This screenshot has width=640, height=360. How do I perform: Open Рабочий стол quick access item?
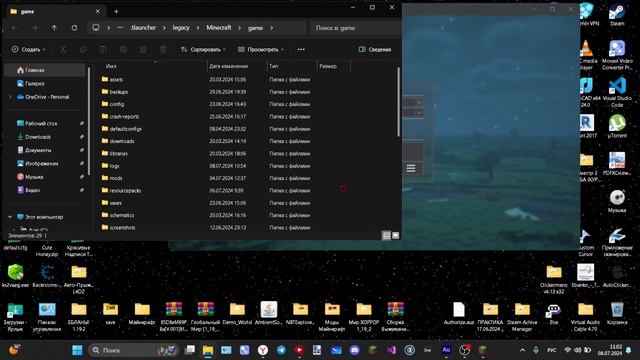[45, 123]
